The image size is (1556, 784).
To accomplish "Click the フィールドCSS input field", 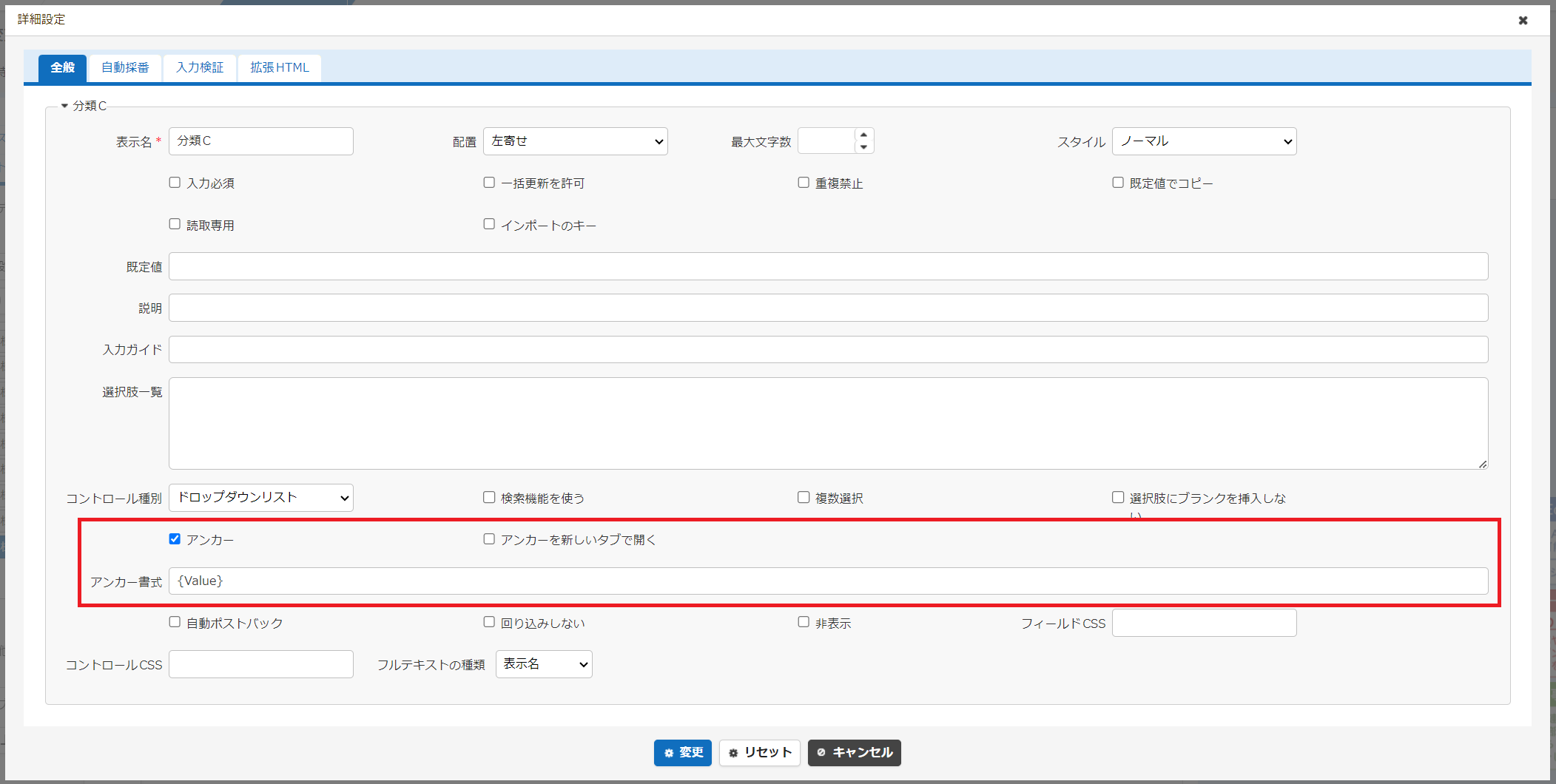I will tap(1205, 623).
